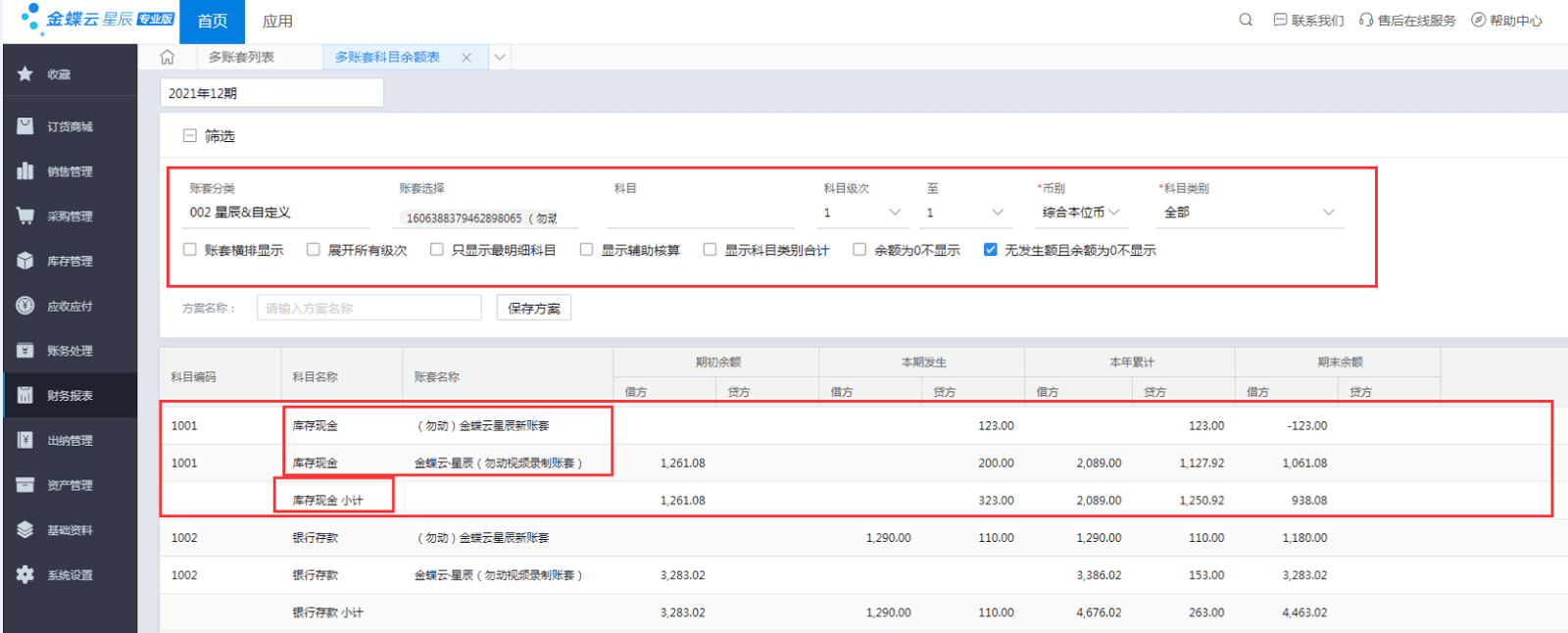The width and height of the screenshot is (1568, 633).
Task: Uncheck 无发生额且余额为0不显示 option
Action: (x=991, y=250)
